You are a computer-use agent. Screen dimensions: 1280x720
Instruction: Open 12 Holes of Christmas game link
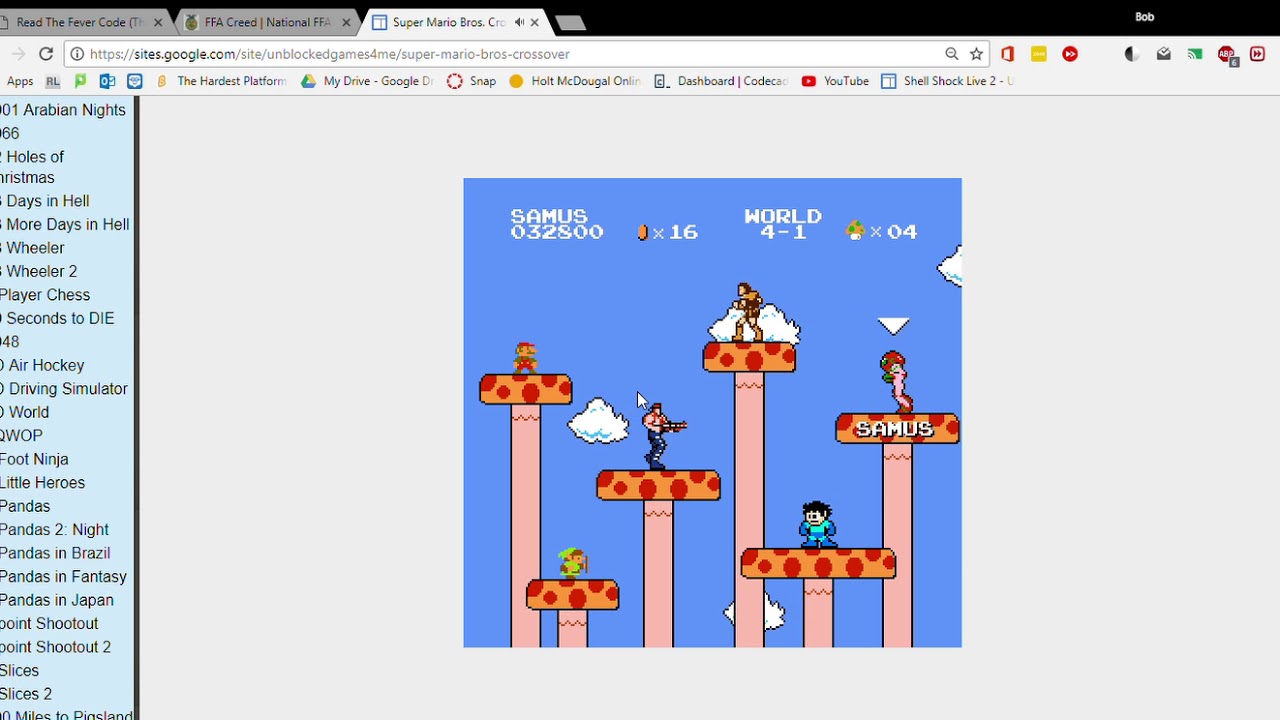point(30,167)
